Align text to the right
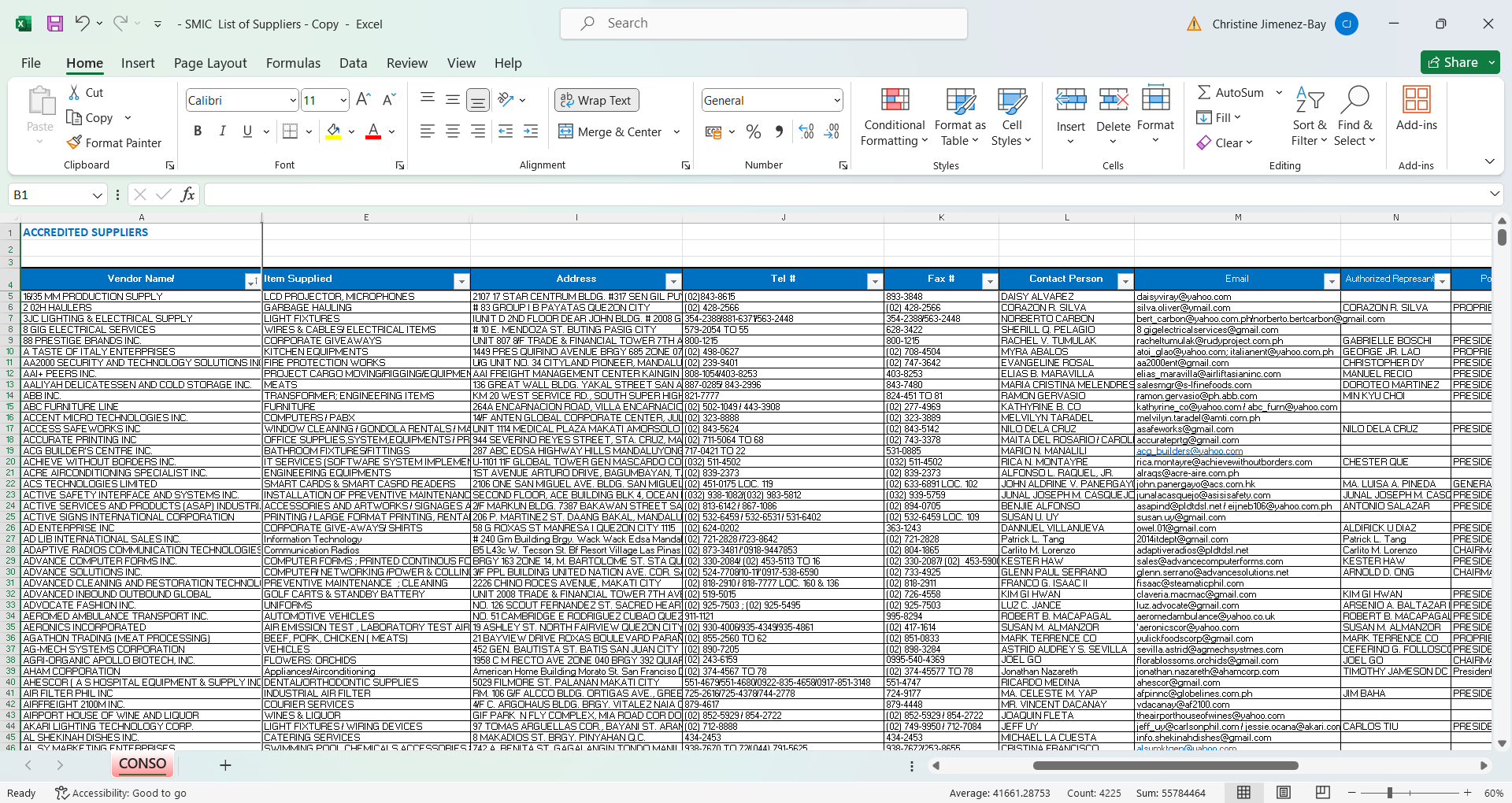 [x=478, y=131]
